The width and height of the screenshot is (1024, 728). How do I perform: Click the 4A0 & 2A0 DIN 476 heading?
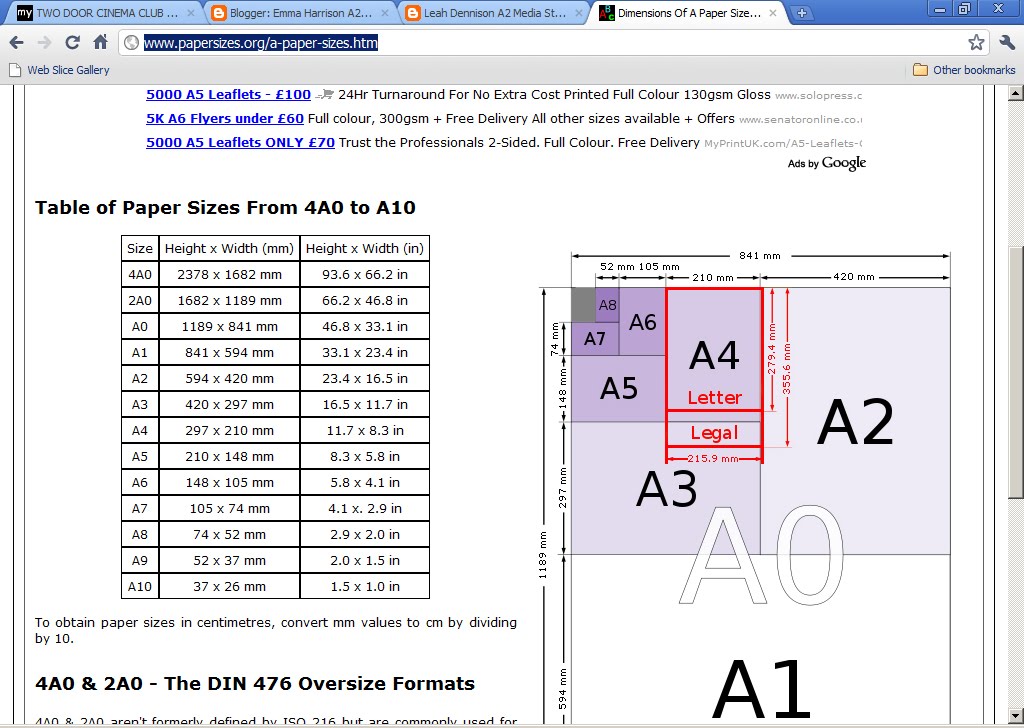click(255, 684)
